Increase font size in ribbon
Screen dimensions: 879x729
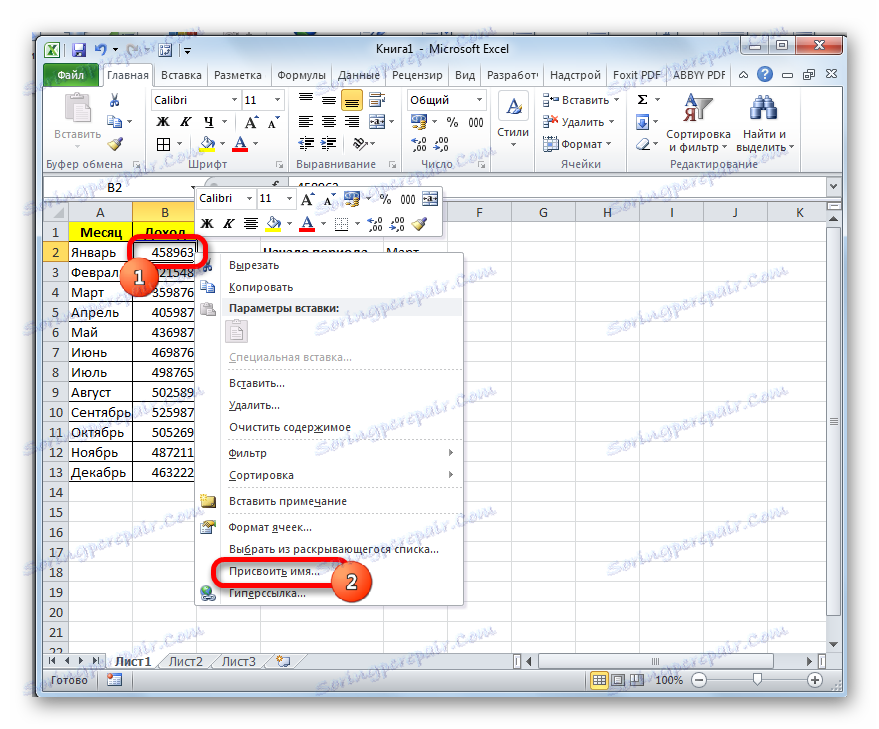pos(251,122)
